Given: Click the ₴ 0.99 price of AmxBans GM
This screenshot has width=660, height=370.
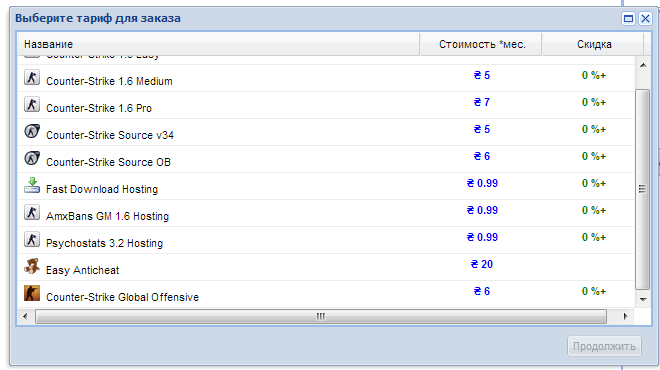Looking at the screenshot, I should [482, 210].
